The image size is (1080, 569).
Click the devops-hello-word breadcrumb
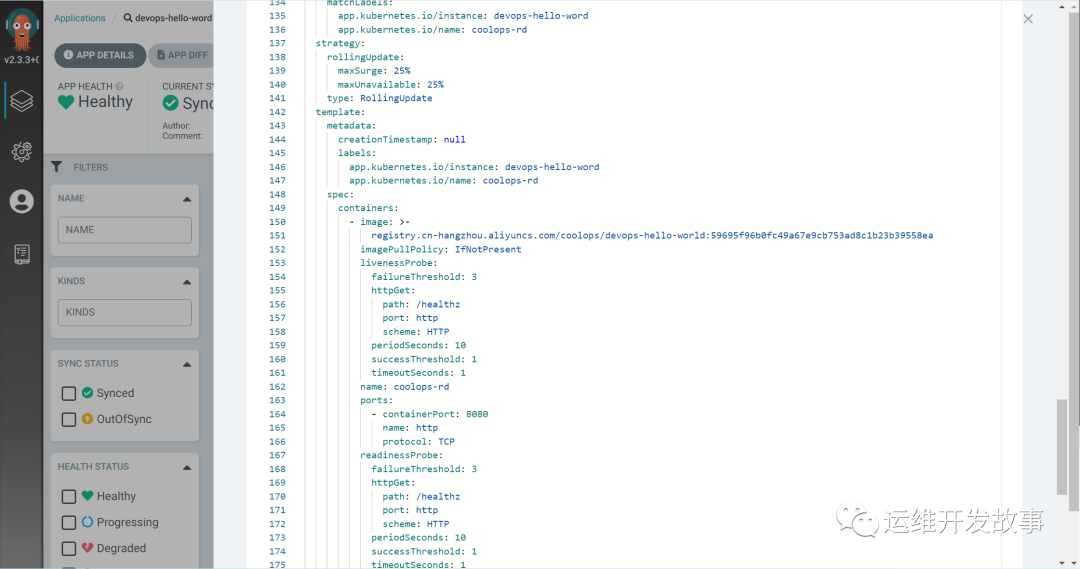[174, 18]
